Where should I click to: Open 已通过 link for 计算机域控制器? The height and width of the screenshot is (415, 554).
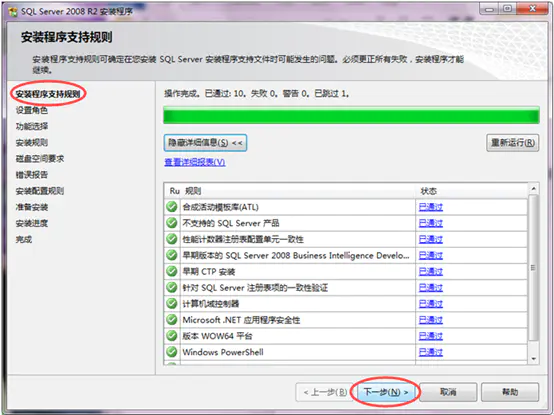point(431,304)
